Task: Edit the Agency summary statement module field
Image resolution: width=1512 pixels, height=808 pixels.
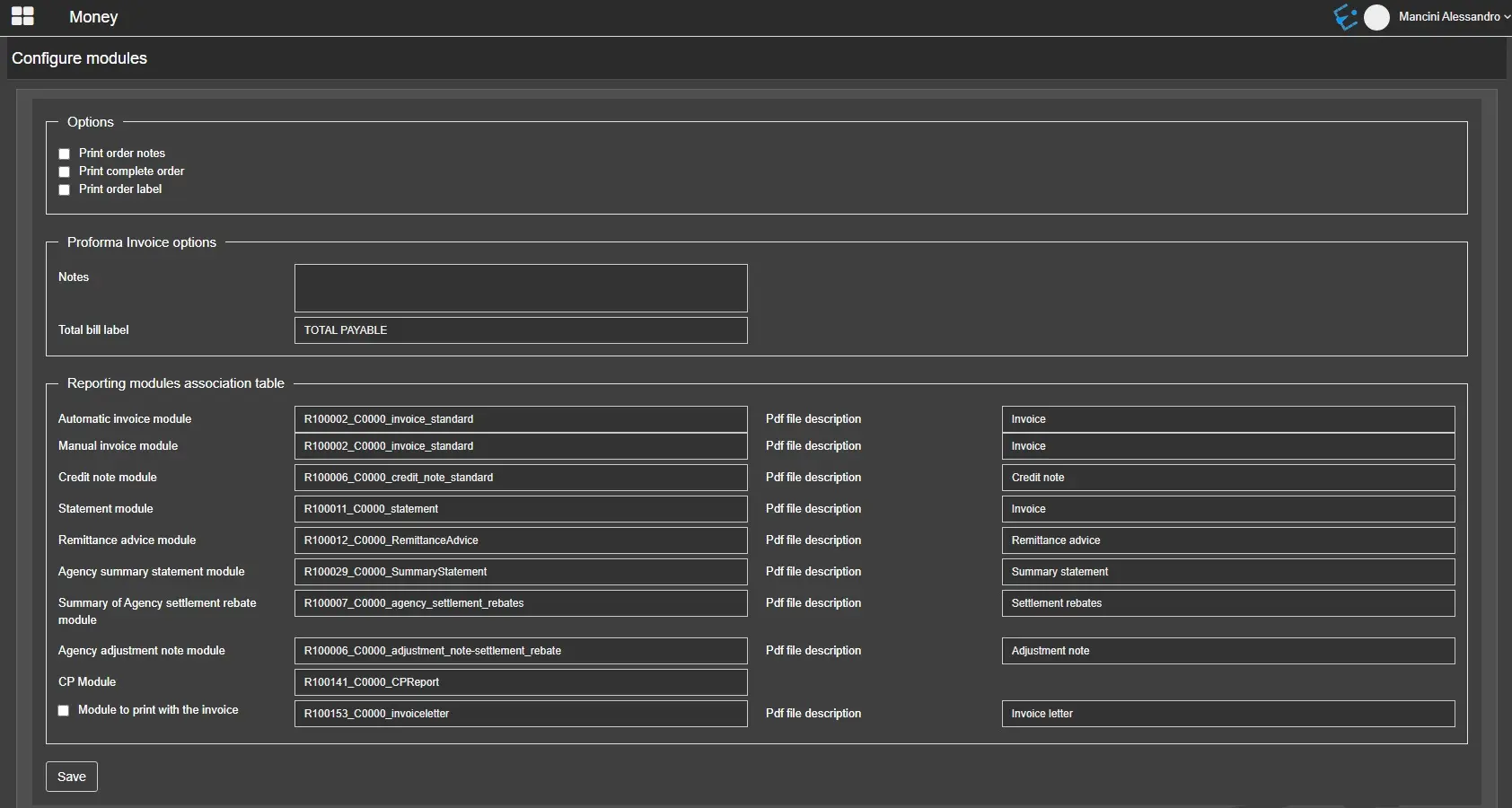Action: coord(521,572)
